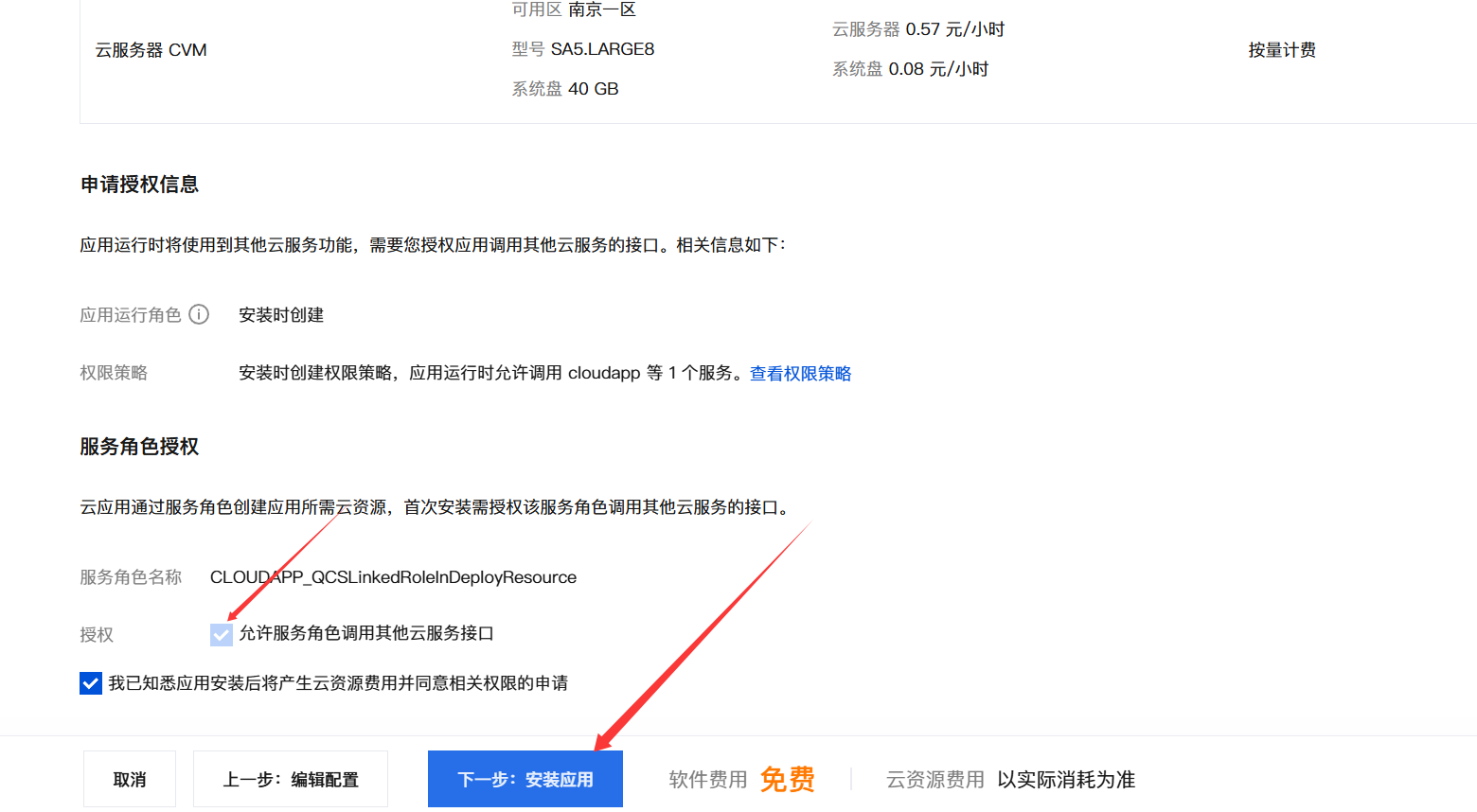Image resolution: width=1477 pixels, height=812 pixels.
Task: Click the 取消 button
Action: click(130, 779)
